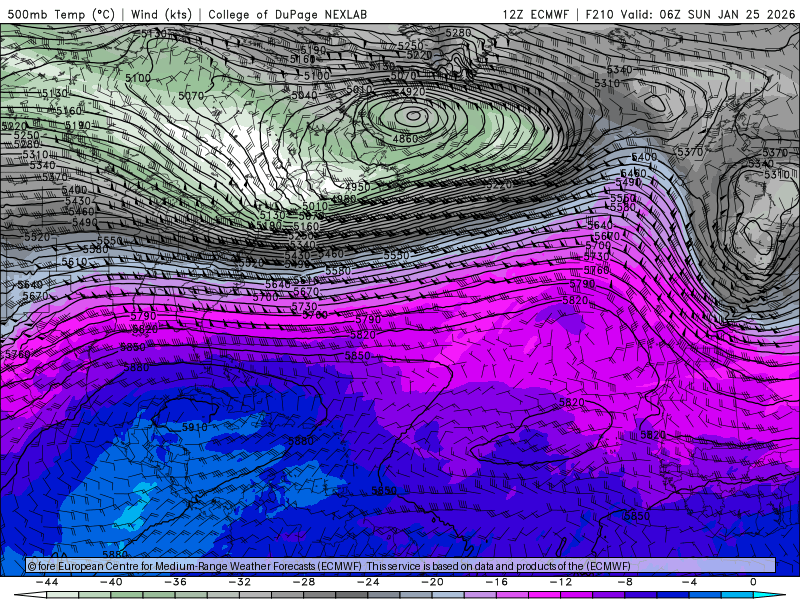Click the -28 color scale label
The width and height of the screenshot is (800, 600).
point(304,582)
